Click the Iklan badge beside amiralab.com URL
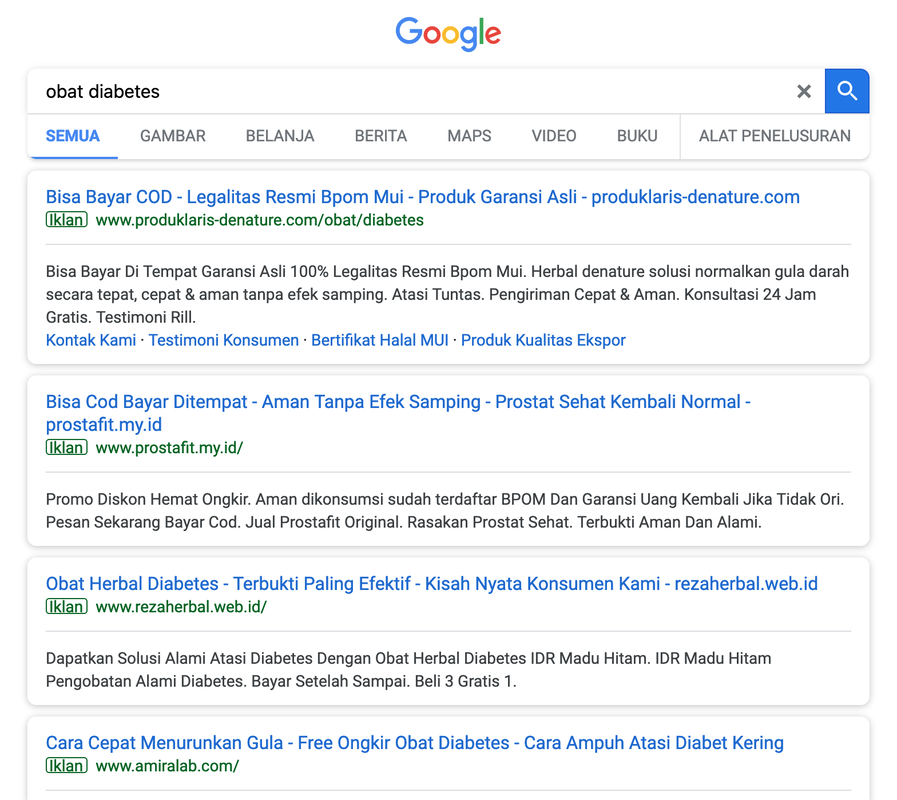The height and width of the screenshot is (800, 897). pyautogui.click(x=66, y=766)
